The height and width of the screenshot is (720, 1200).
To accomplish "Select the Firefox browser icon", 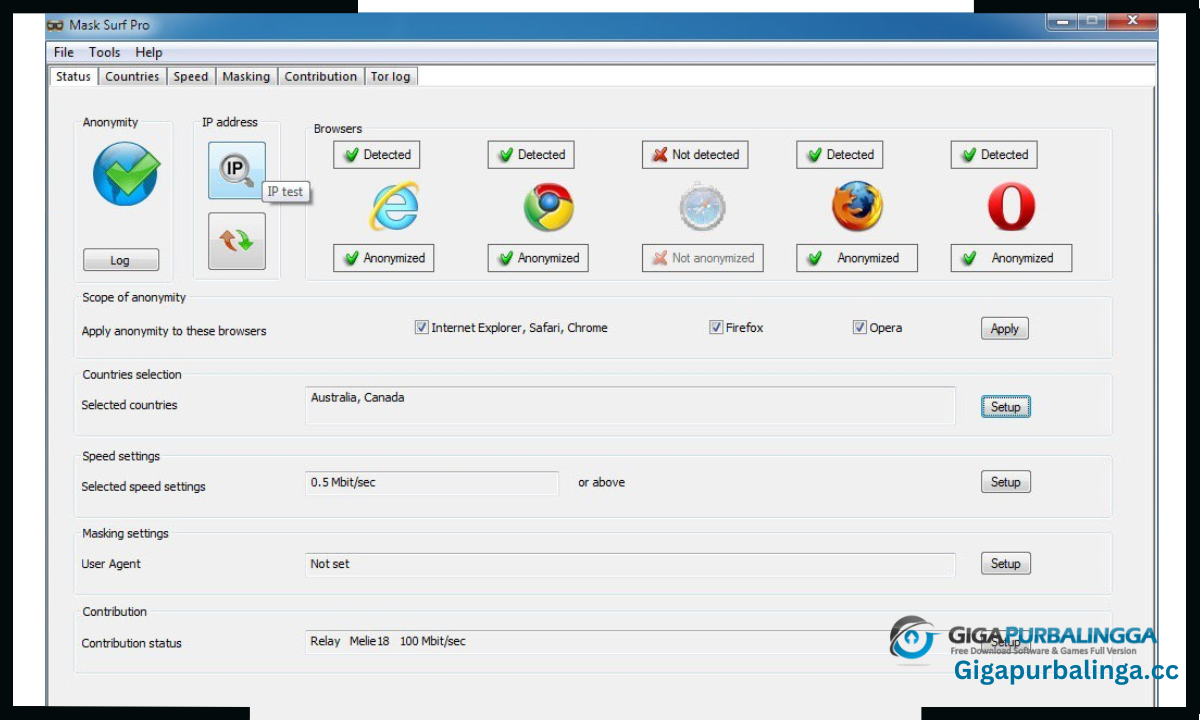I will (857, 207).
